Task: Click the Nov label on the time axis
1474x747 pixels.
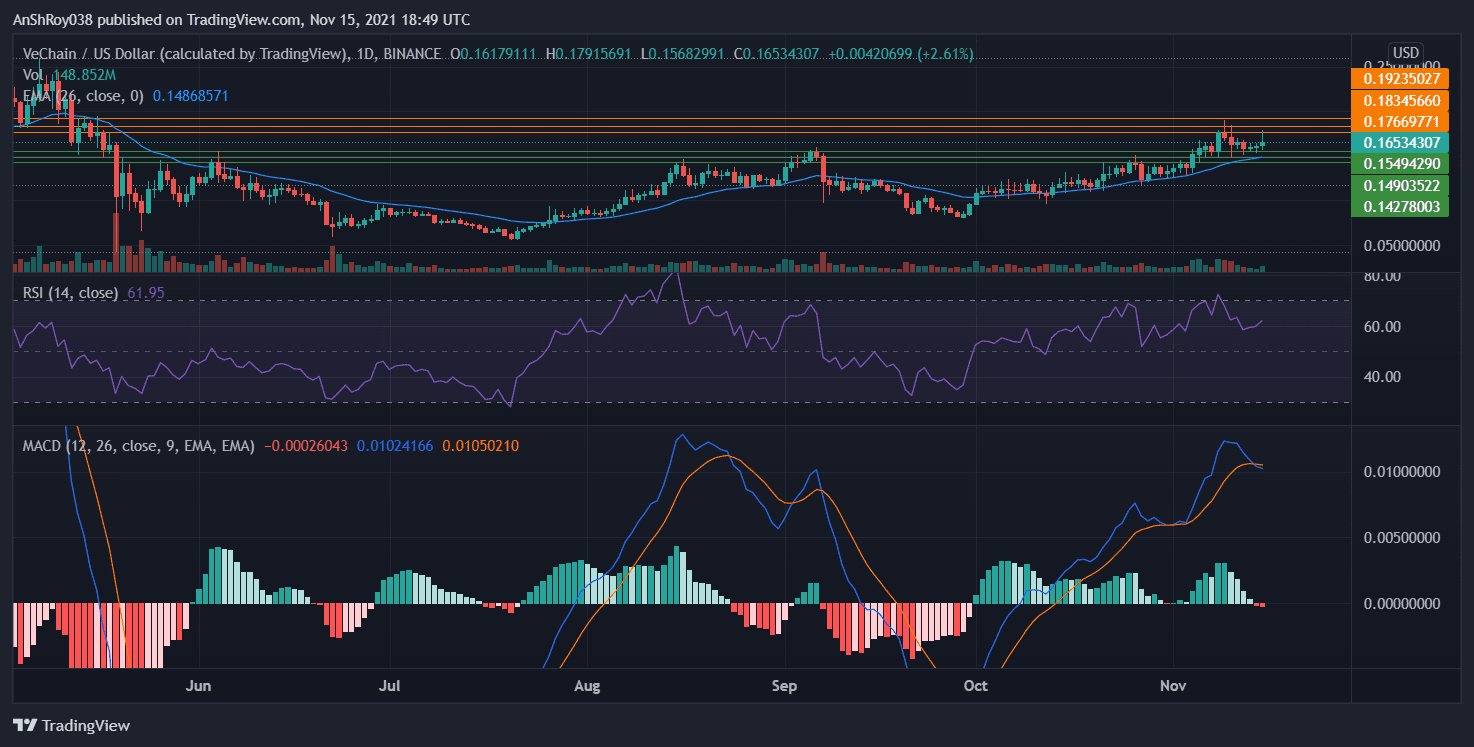Action: [1172, 686]
